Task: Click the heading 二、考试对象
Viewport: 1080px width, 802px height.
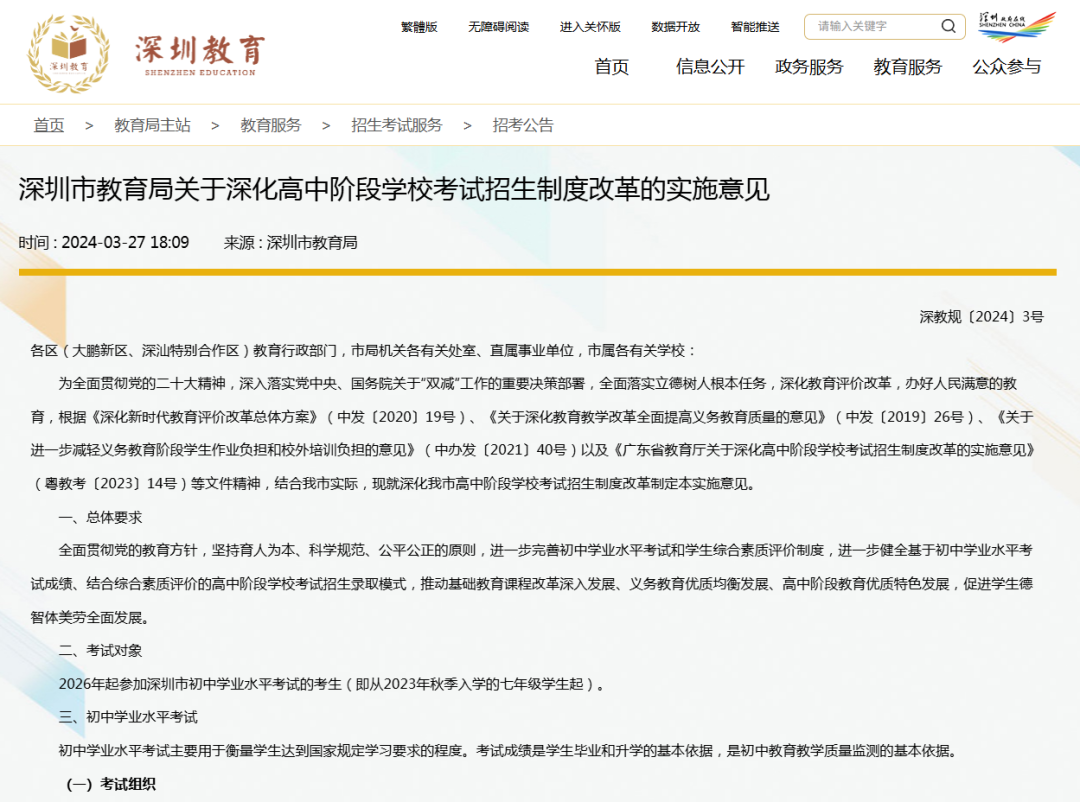Action: pos(101,650)
